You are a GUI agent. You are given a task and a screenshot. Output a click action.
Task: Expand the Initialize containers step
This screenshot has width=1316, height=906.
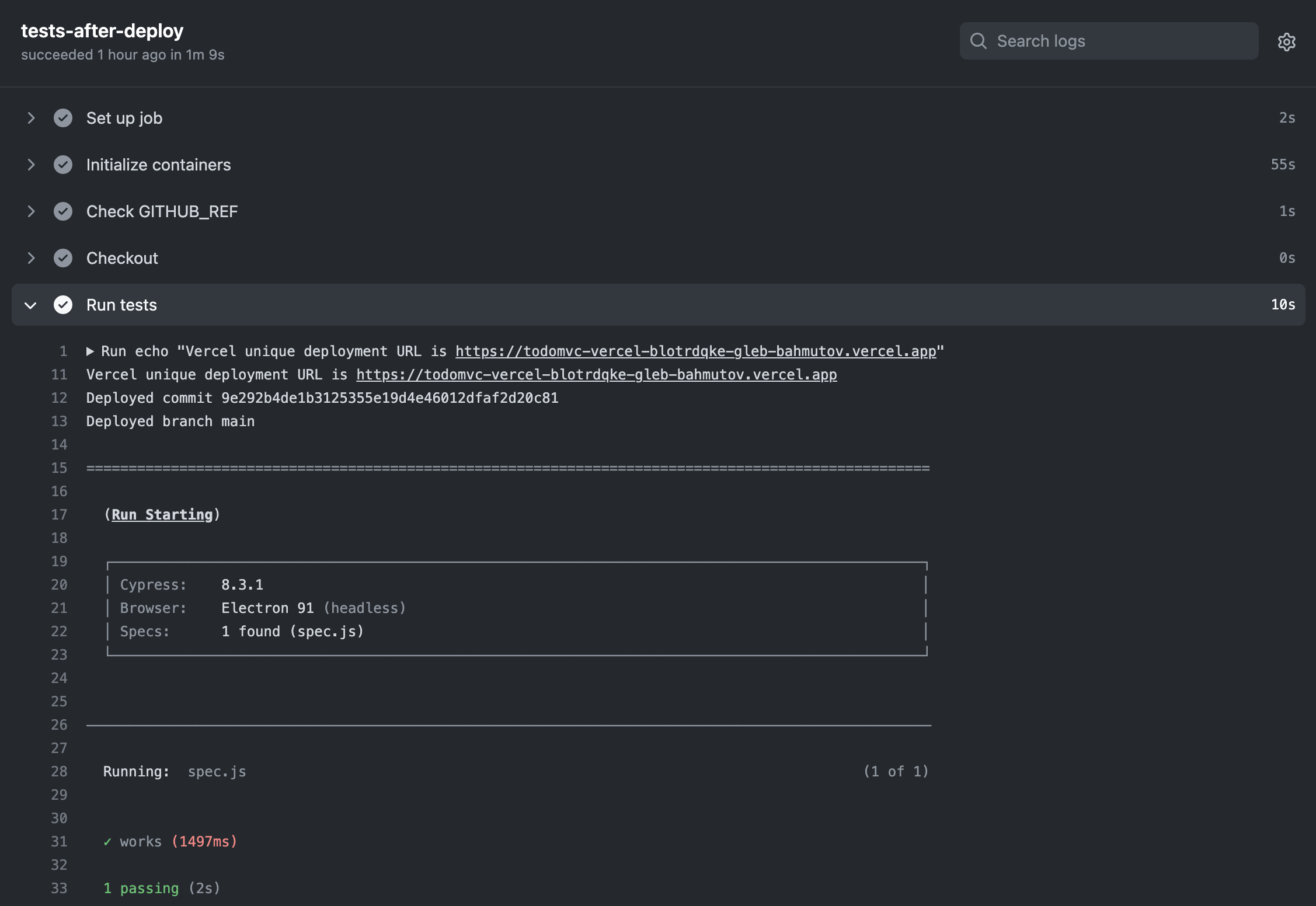31,165
